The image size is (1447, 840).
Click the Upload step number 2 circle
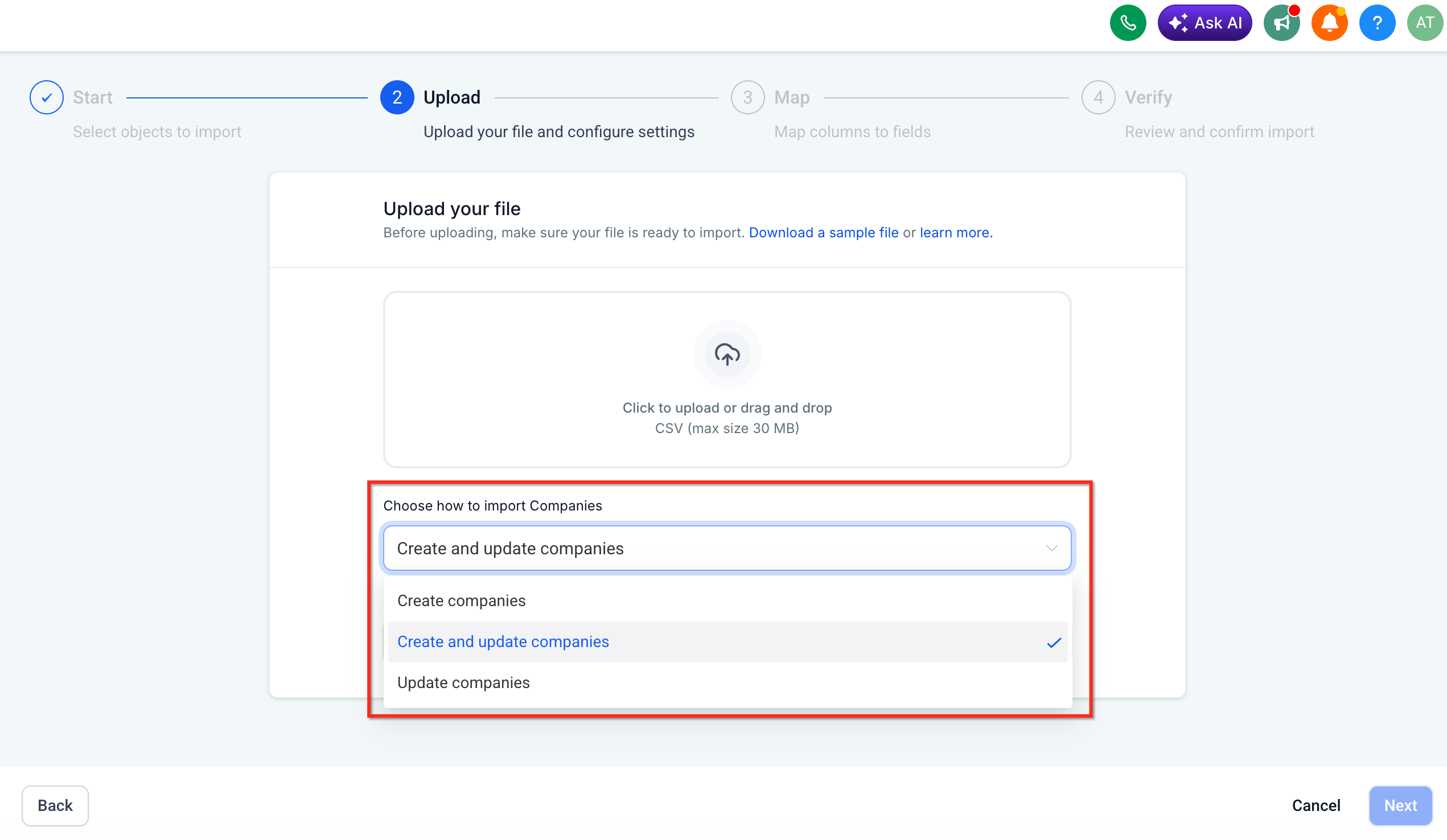point(397,98)
